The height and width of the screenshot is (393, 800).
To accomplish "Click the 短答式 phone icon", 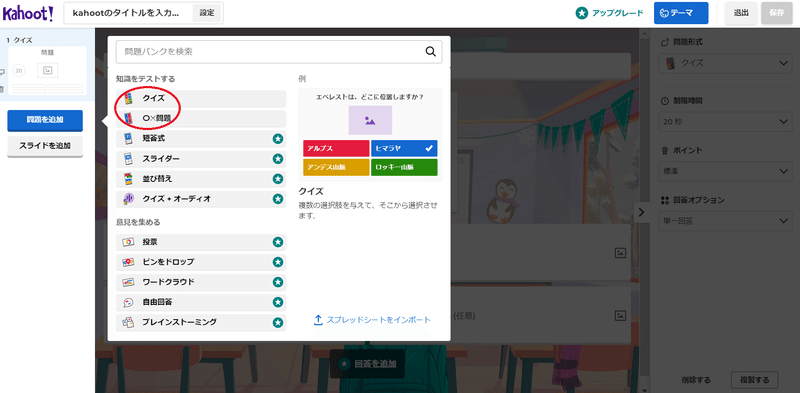I will point(128,138).
